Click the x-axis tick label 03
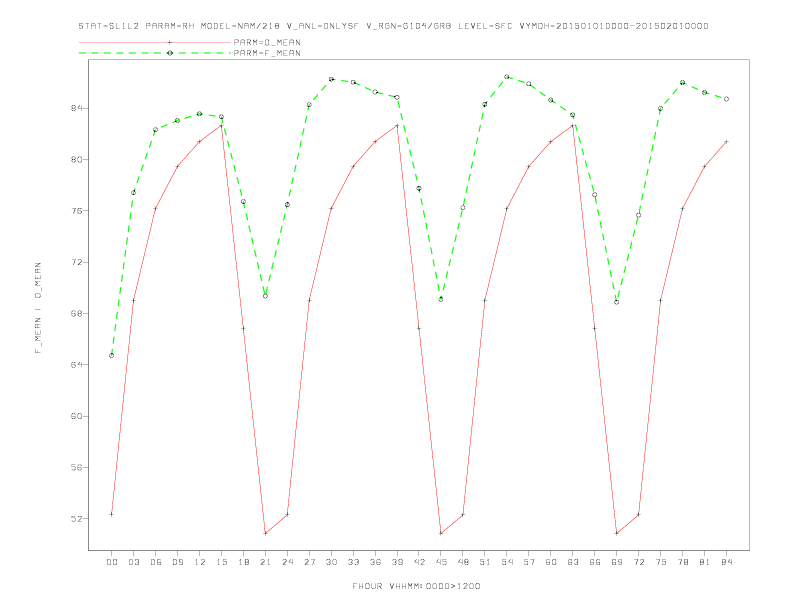 [133, 562]
